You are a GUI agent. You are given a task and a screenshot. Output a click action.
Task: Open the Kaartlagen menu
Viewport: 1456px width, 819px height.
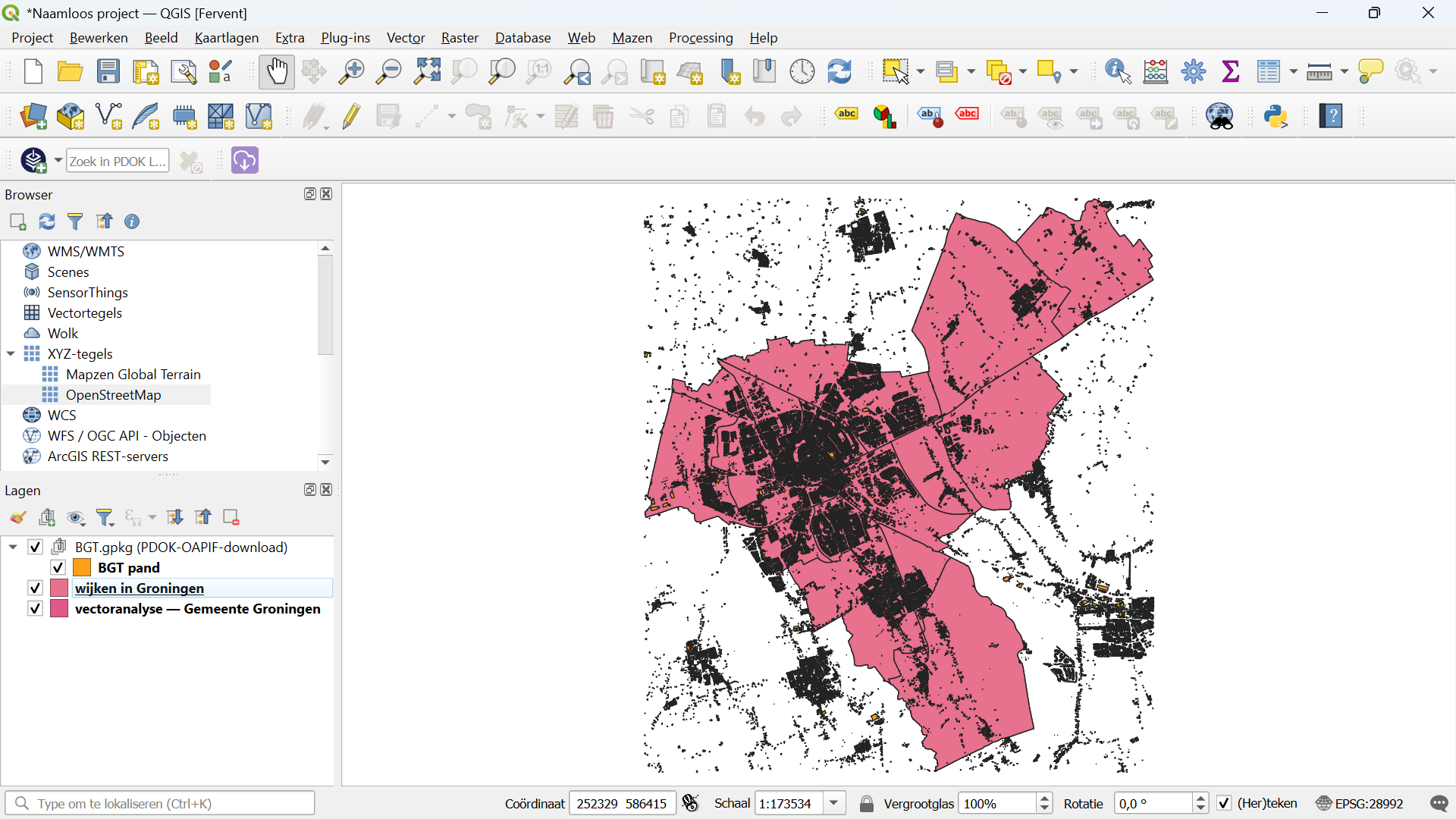(x=226, y=38)
